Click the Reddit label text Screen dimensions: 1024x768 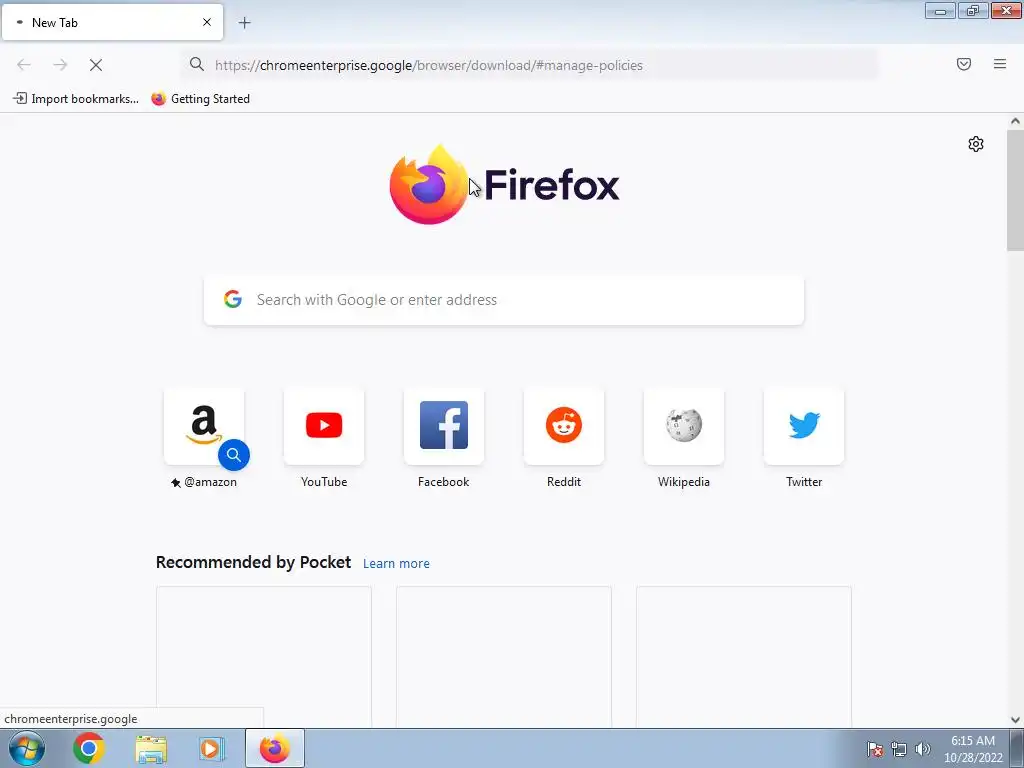(x=564, y=482)
